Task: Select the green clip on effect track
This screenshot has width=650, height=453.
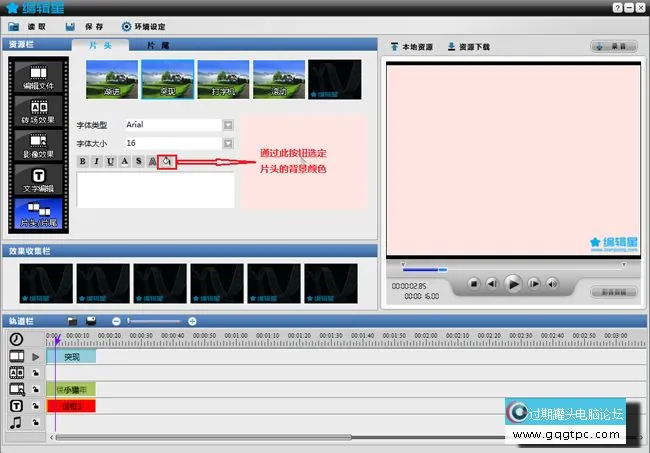Action: (x=71, y=390)
